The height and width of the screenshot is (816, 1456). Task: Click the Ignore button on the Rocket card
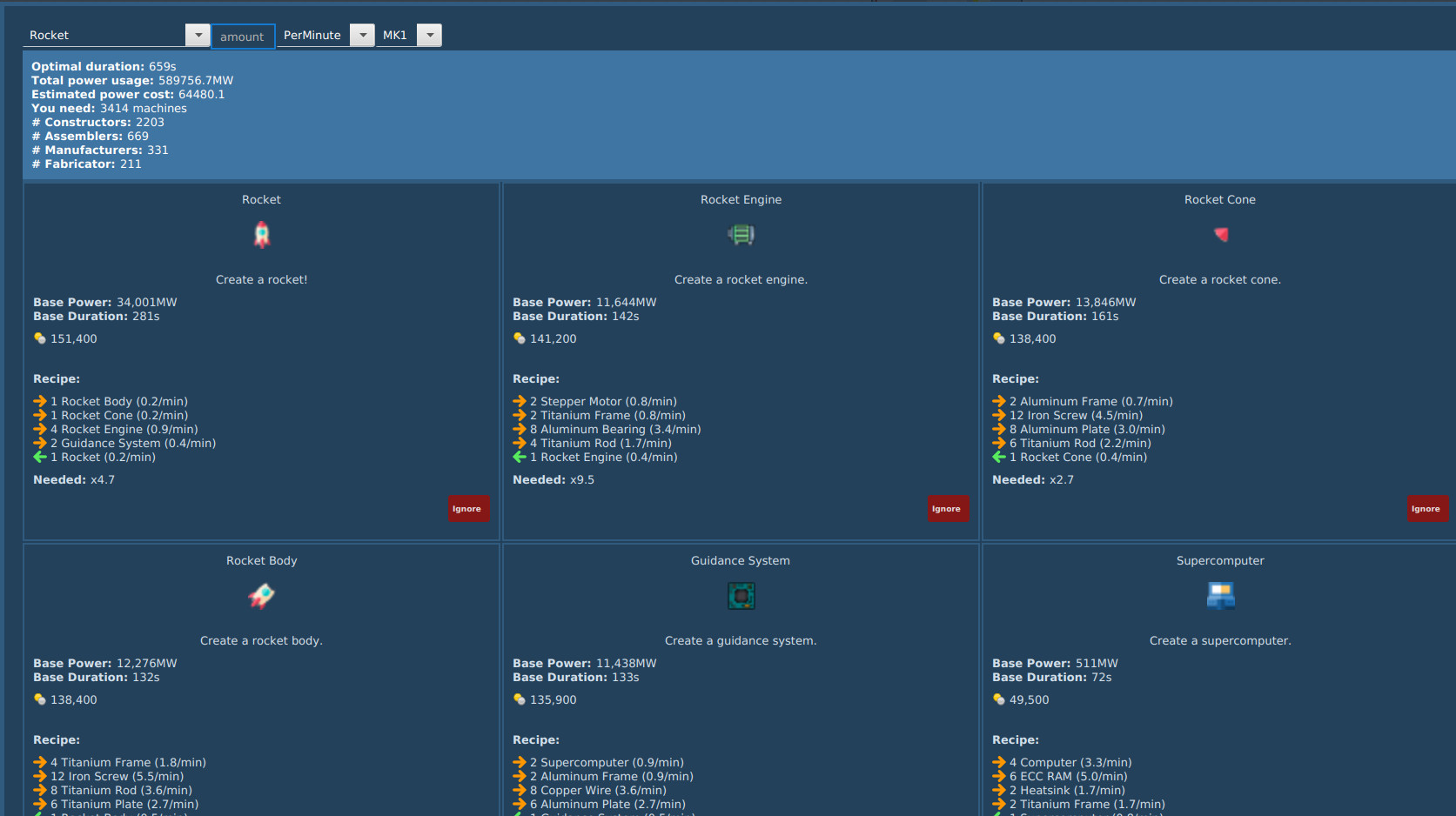pos(468,508)
